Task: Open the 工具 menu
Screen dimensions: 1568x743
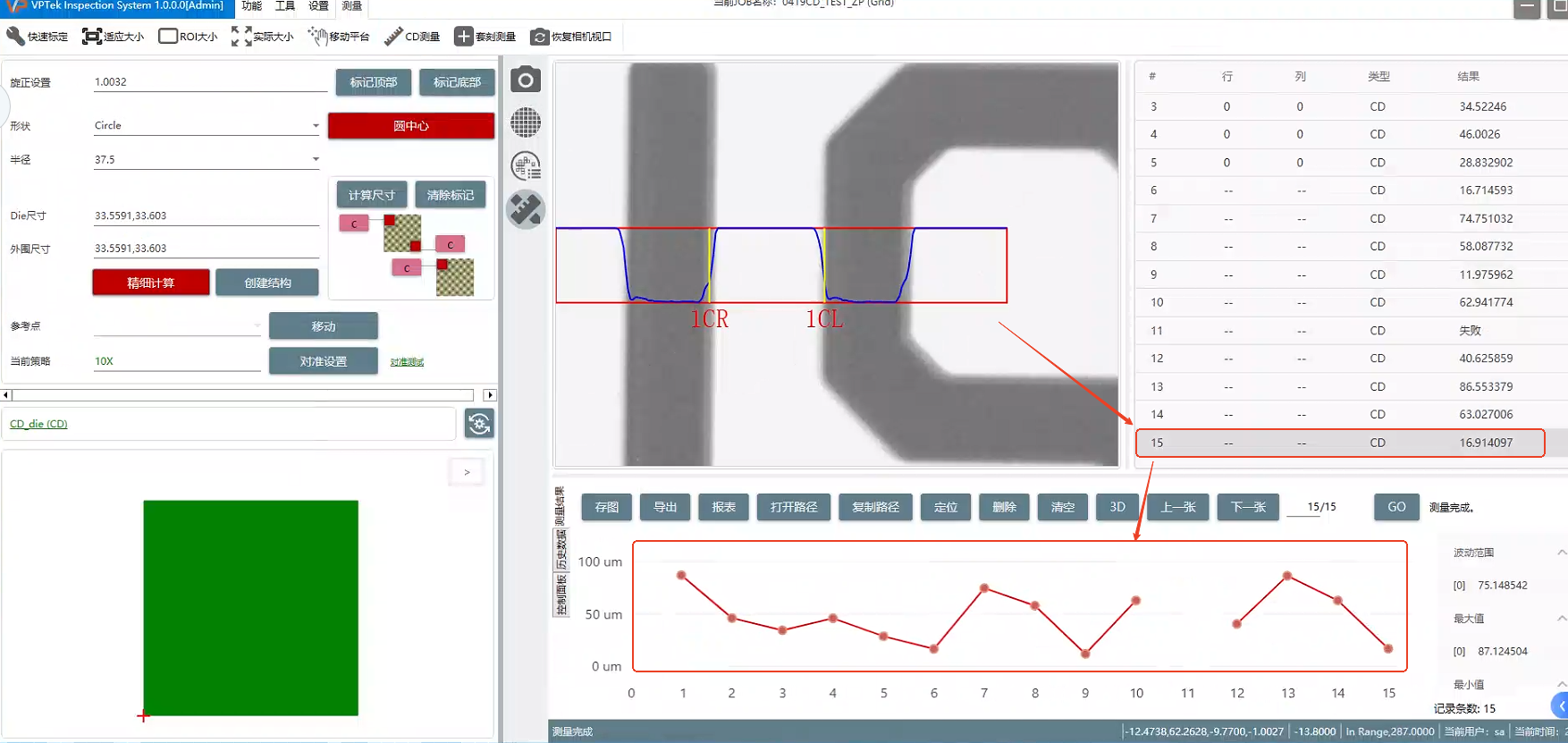Action: click(284, 6)
